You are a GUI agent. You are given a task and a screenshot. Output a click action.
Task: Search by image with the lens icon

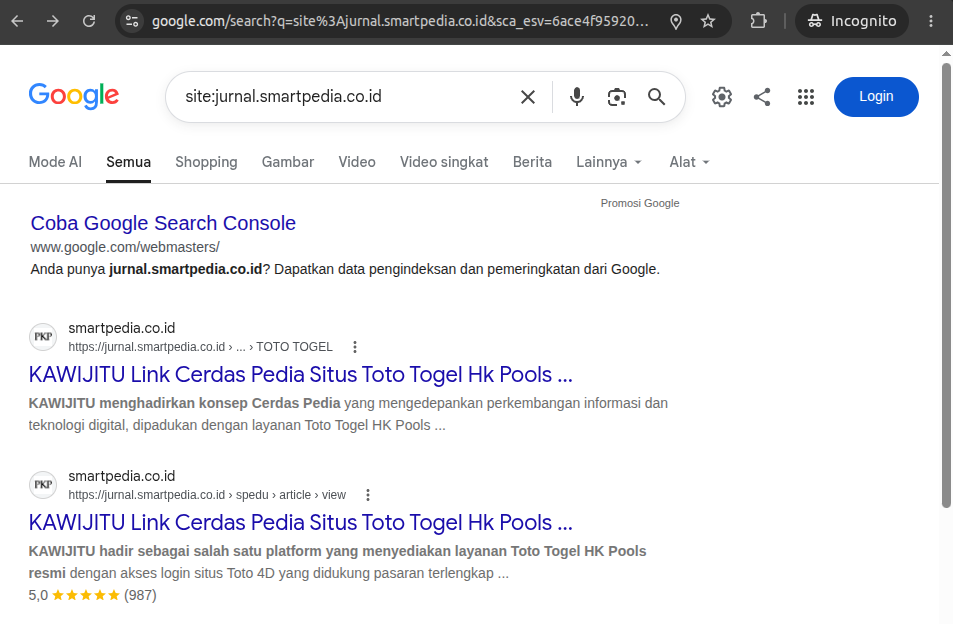[x=616, y=97]
